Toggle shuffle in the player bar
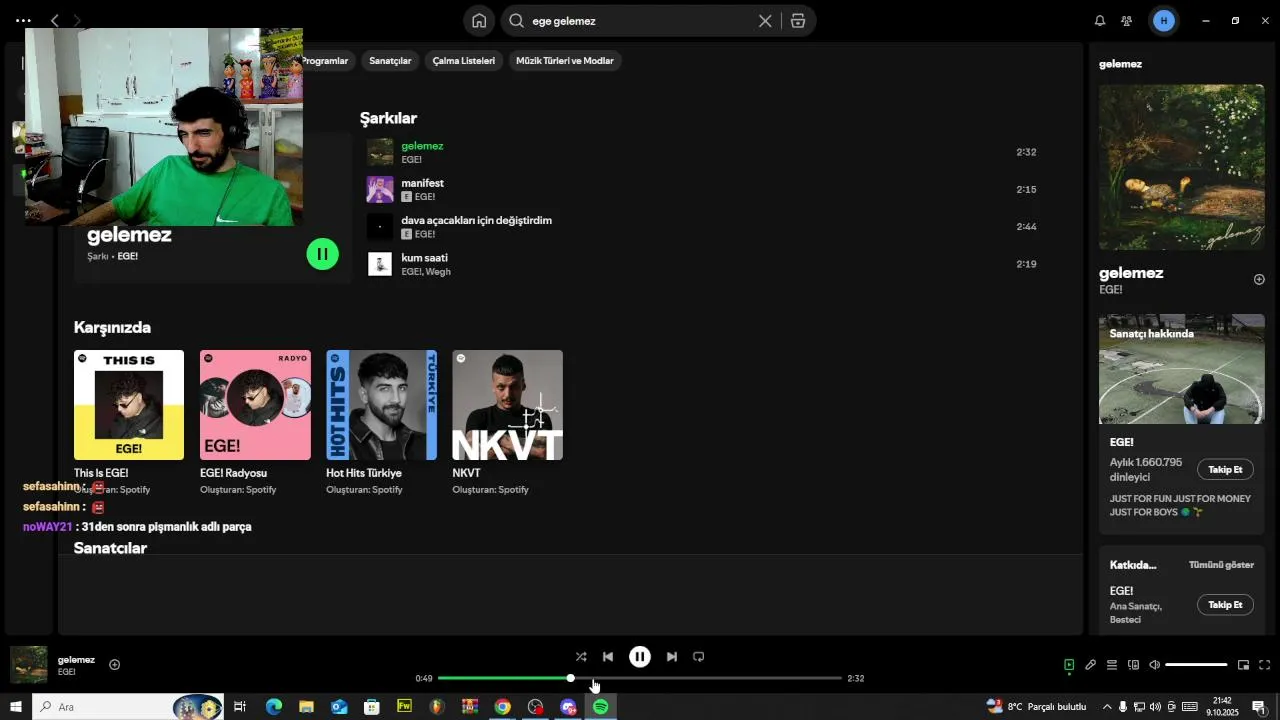The width and height of the screenshot is (1280, 720). click(581, 657)
